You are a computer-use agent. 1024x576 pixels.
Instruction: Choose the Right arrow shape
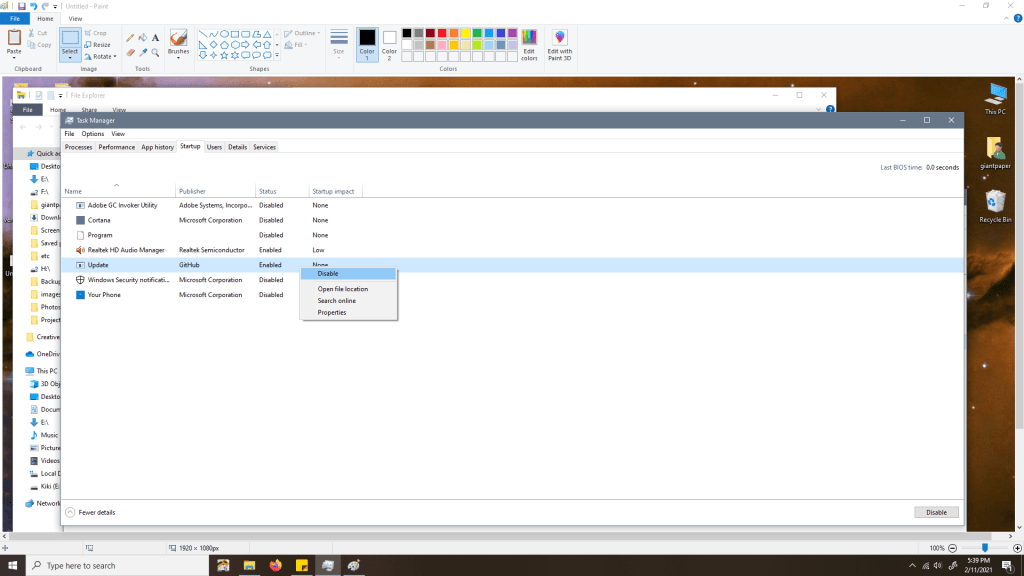[245, 45]
